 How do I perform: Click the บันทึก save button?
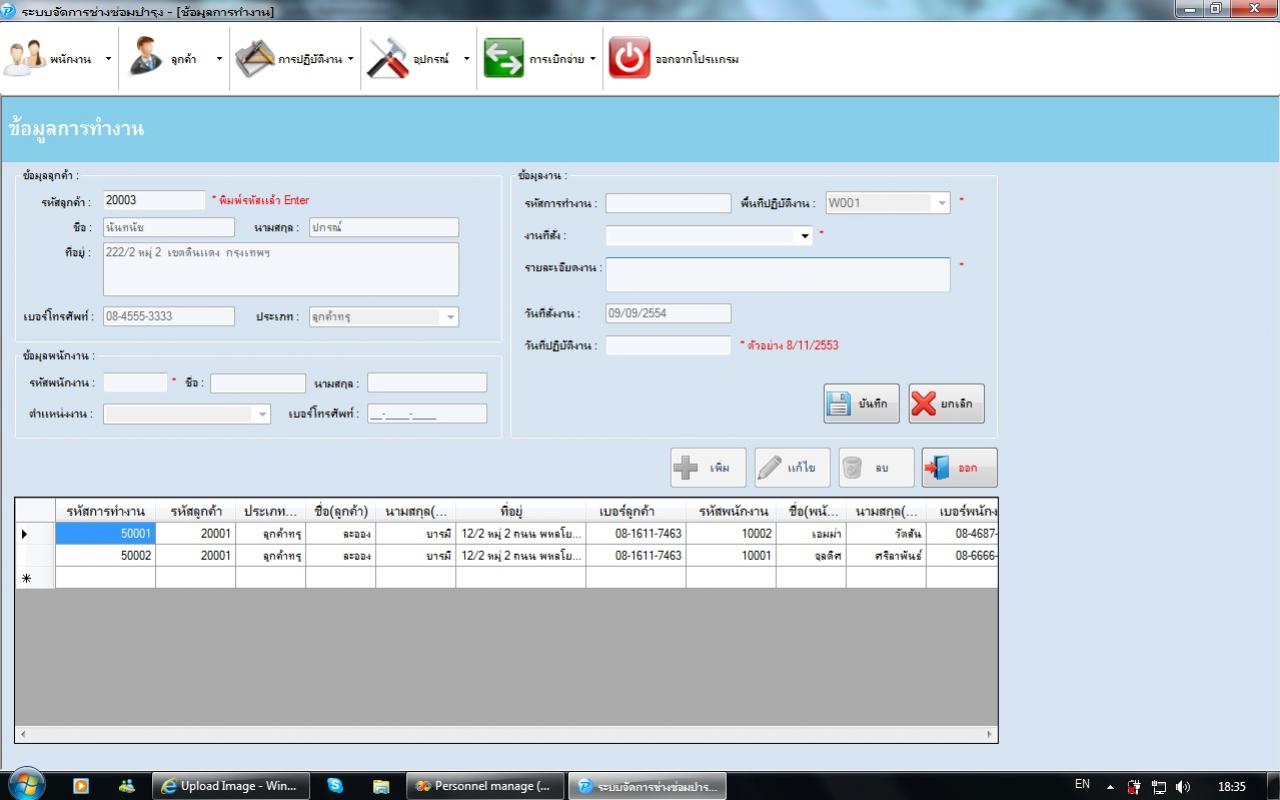coord(861,404)
